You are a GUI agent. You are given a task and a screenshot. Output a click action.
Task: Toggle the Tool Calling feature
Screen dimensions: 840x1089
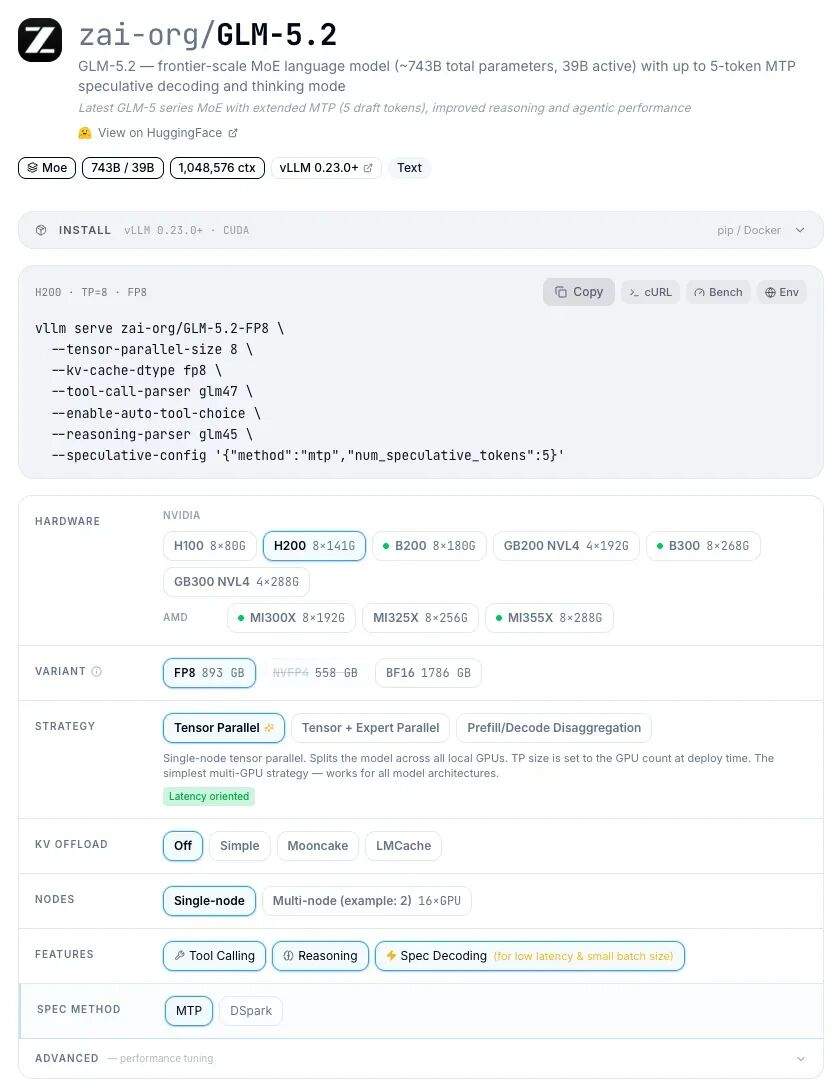point(214,956)
